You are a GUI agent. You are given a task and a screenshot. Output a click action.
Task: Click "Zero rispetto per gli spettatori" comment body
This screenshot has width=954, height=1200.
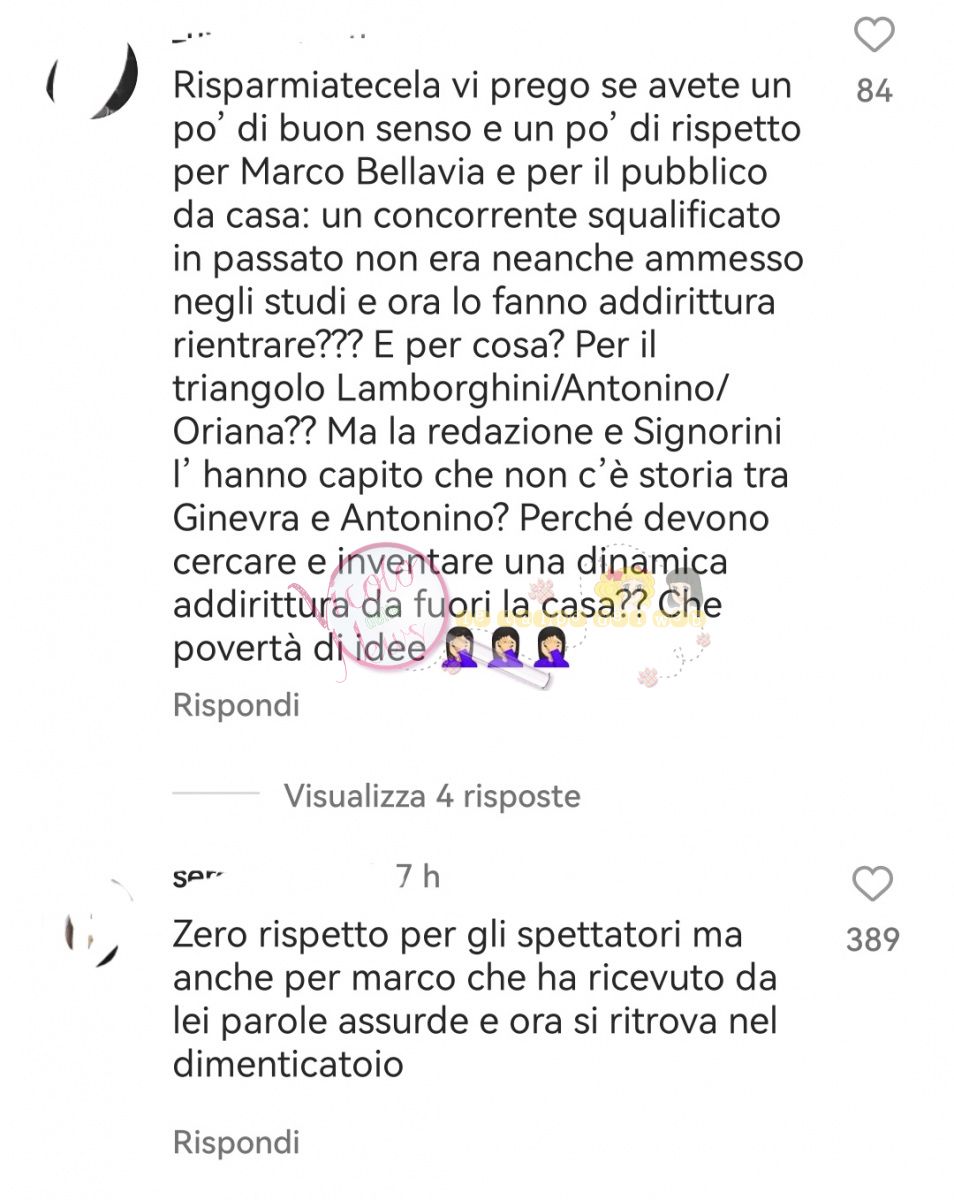click(x=475, y=999)
